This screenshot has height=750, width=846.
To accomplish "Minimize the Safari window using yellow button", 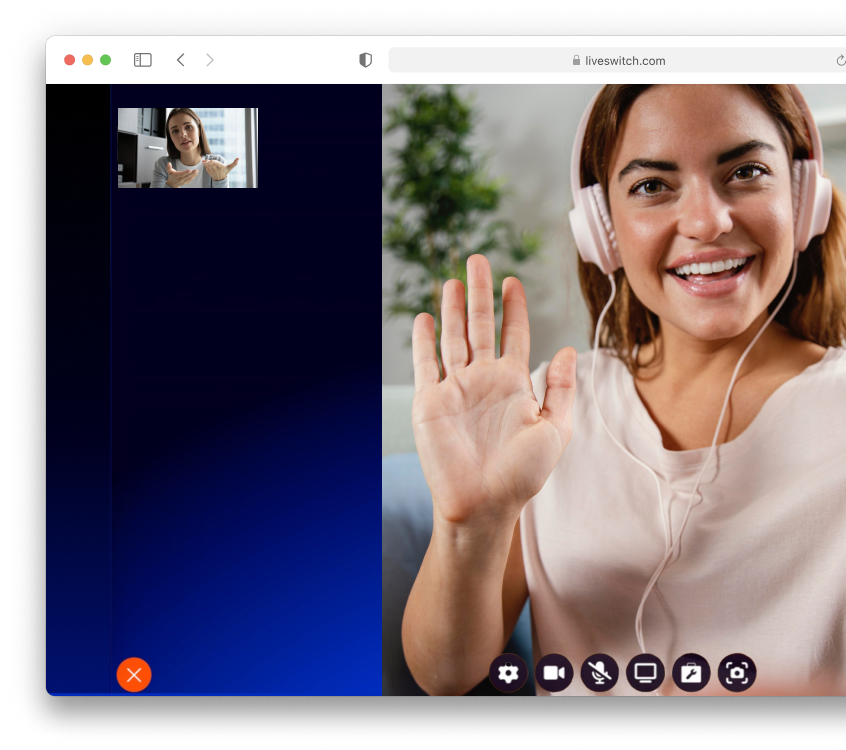I will (x=88, y=60).
